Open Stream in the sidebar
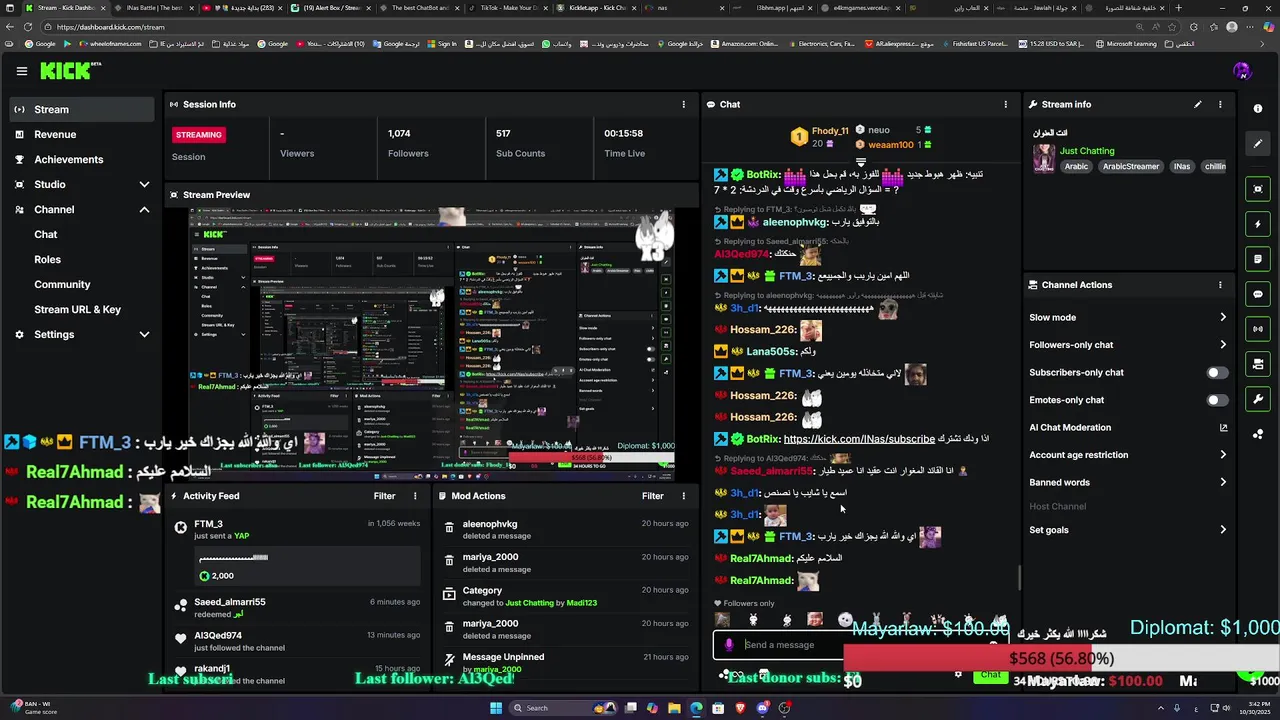 [82, 109]
